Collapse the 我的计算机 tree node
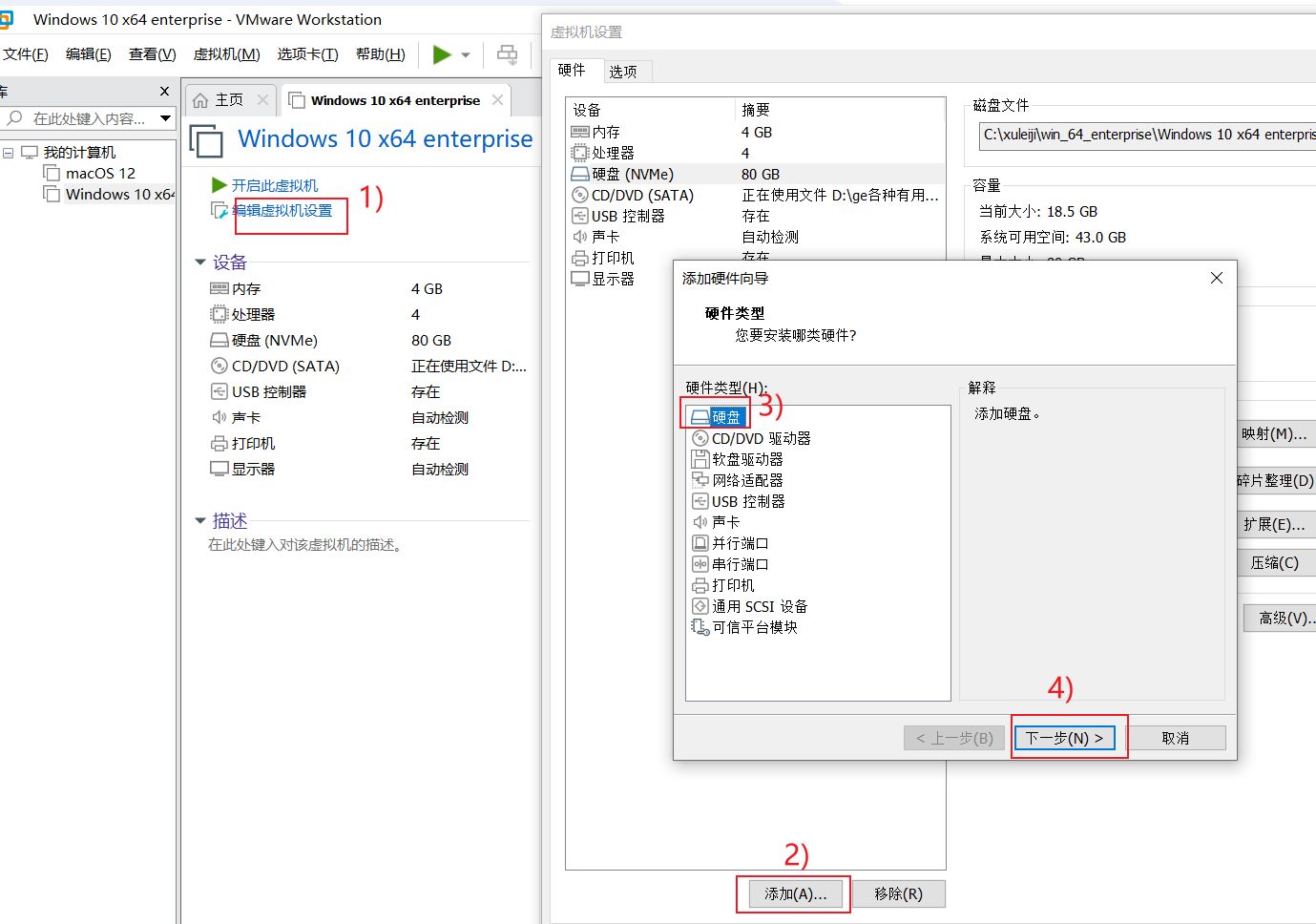This screenshot has width=1316, height=924. pos(9,153)
